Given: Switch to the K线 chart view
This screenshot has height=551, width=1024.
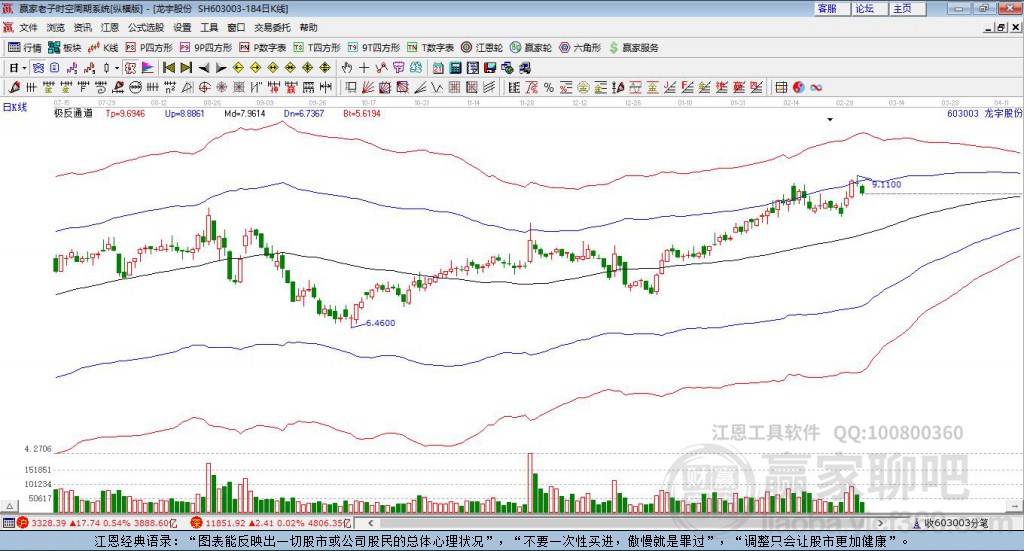Looking at the screenshot, I should click(103, 48).
